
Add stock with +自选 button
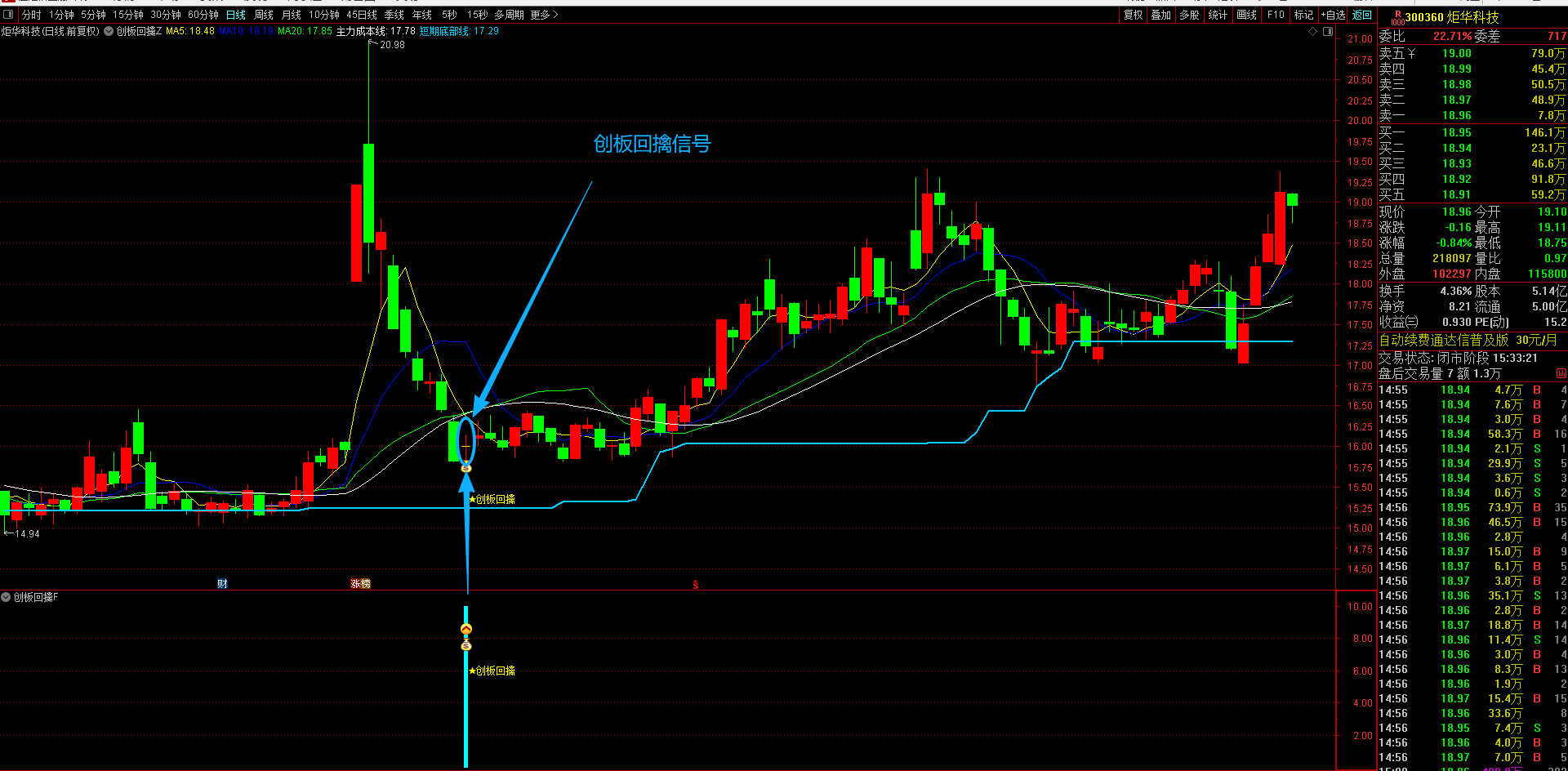click(x=1334, y=15)
